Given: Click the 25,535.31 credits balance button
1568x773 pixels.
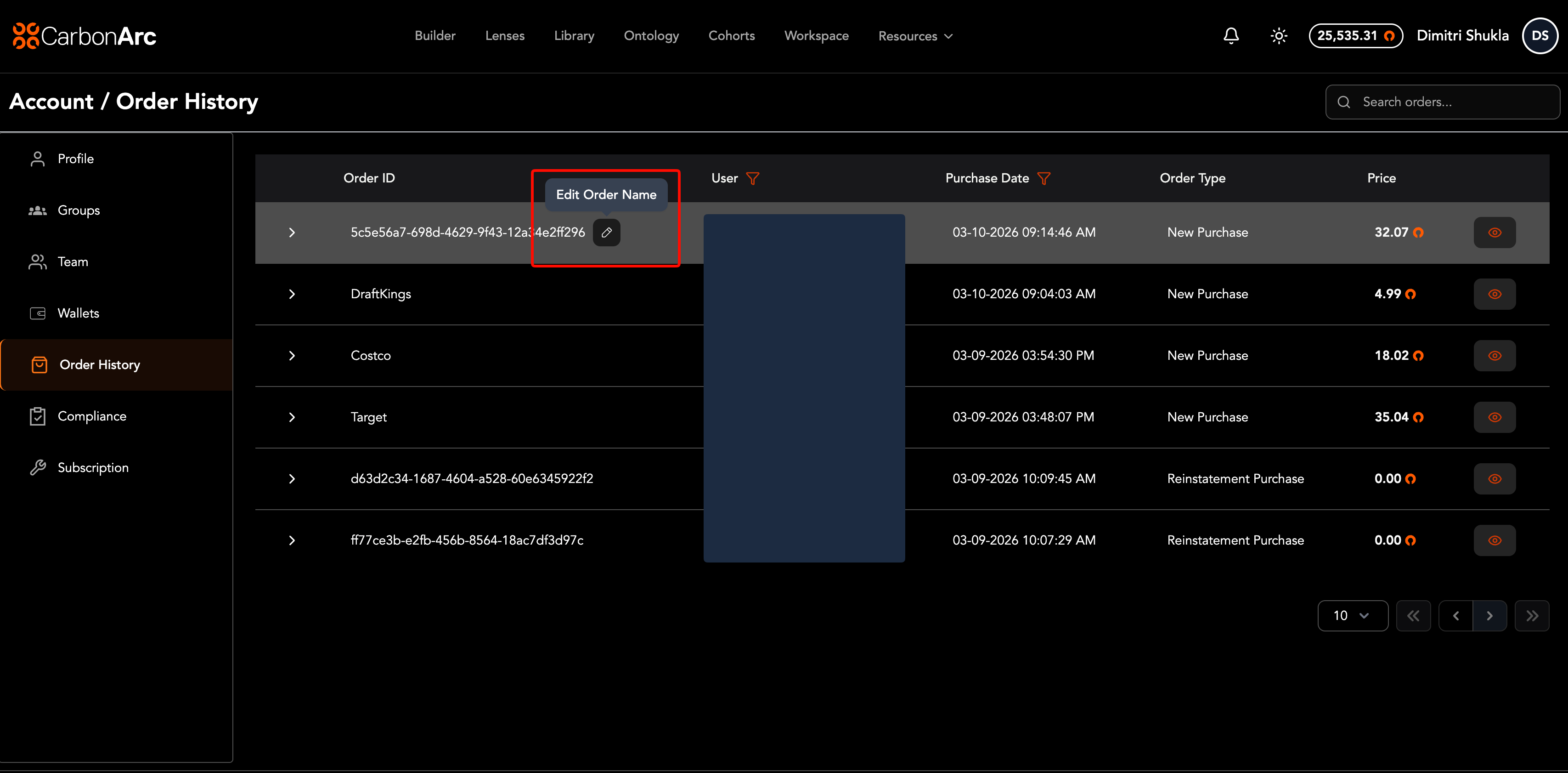Looking at the screenshot, I should (x=1355, y=36).
